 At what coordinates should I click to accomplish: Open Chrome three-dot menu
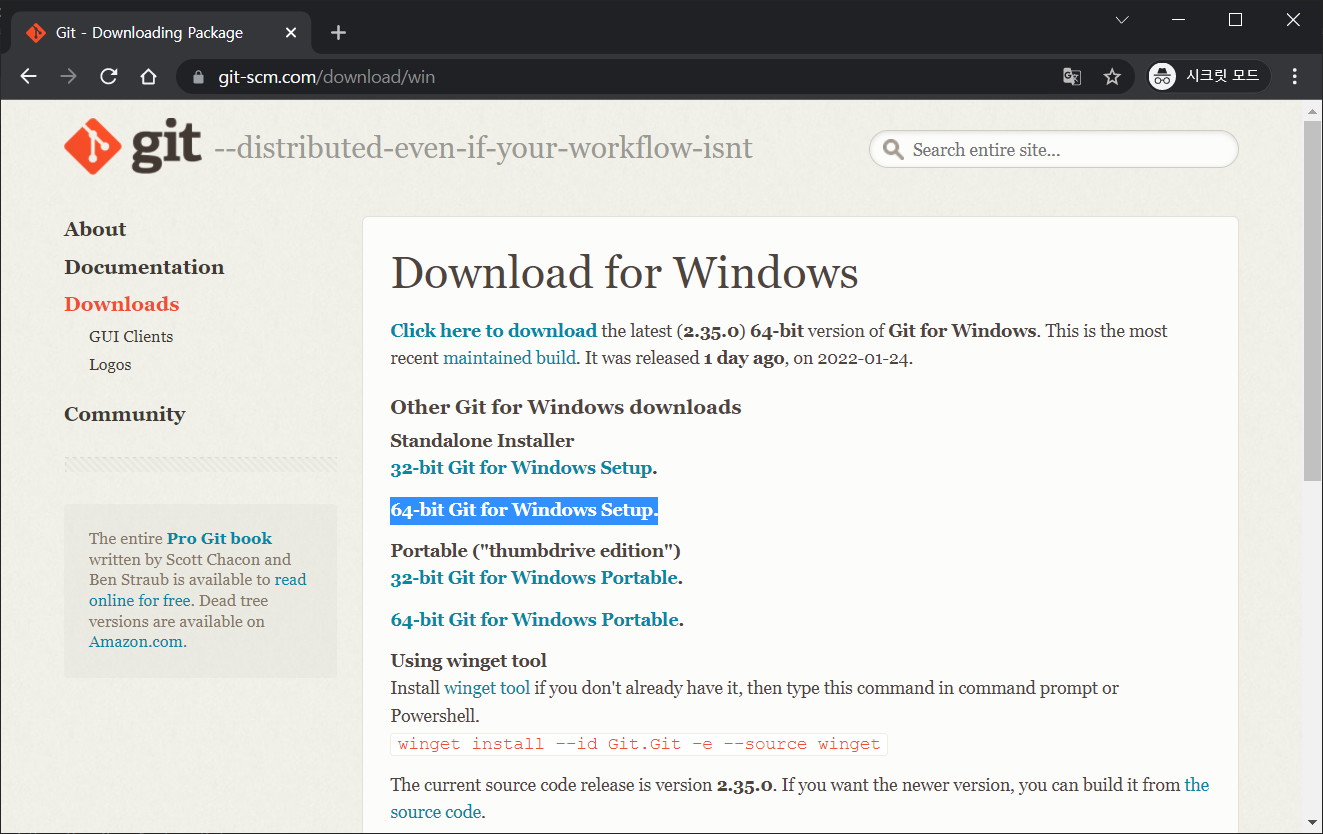coord(1295,77)
